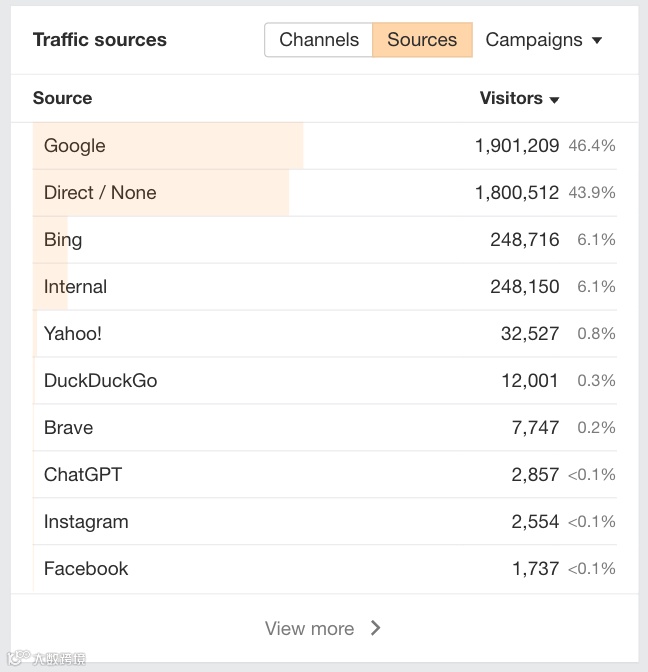Click the Source column header

click(x=62, y=98)
